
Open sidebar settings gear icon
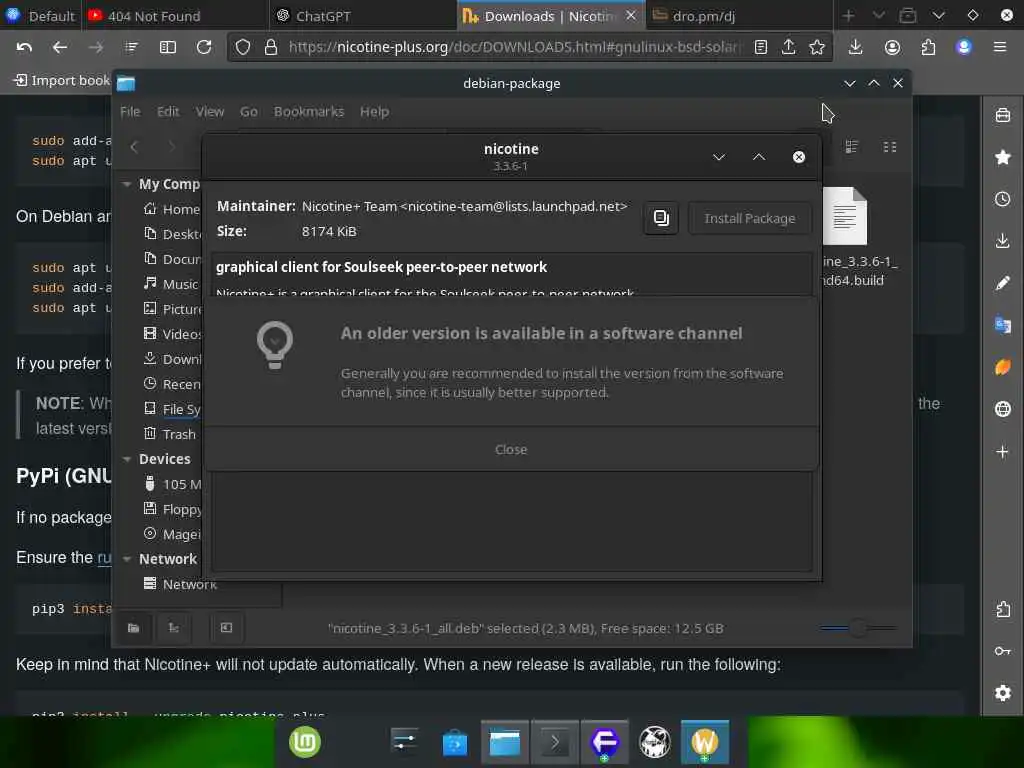coord(1002,693)
